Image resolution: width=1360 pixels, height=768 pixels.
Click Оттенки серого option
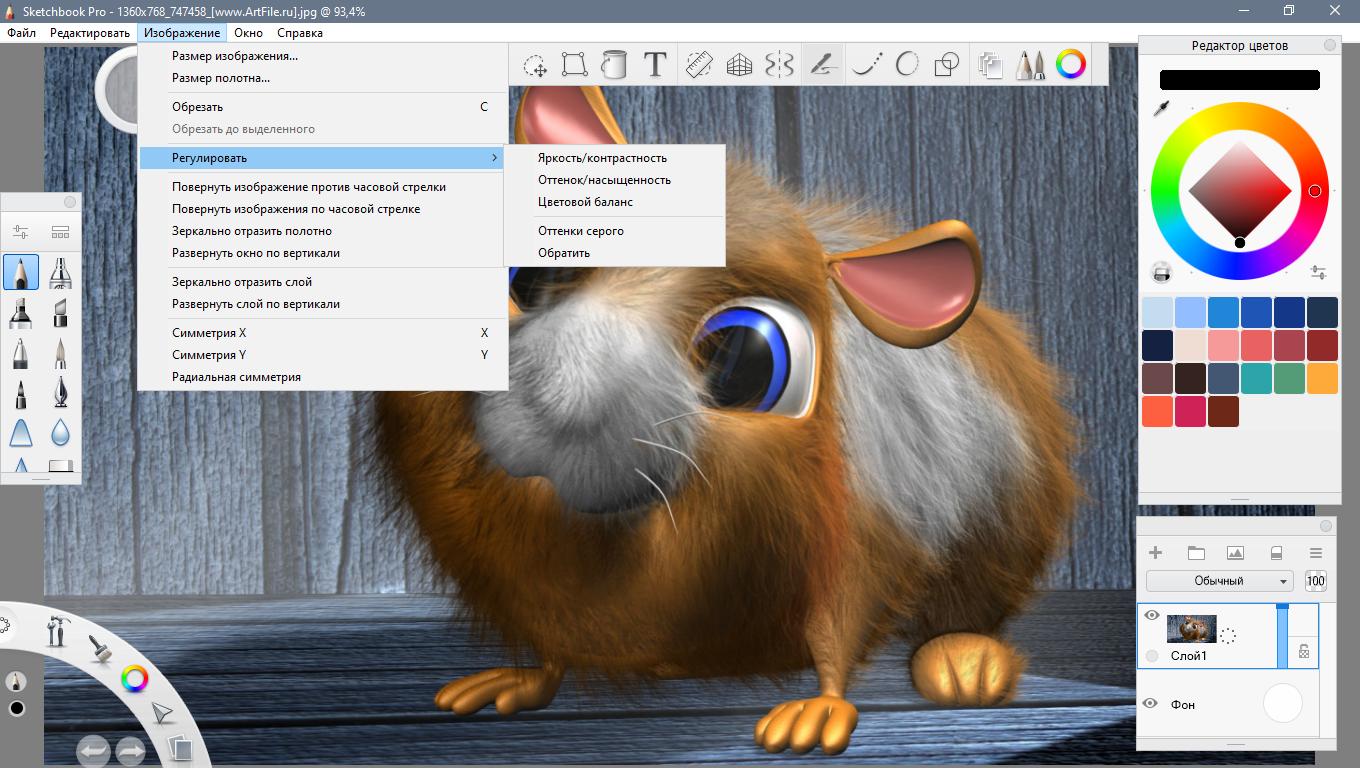581,231
